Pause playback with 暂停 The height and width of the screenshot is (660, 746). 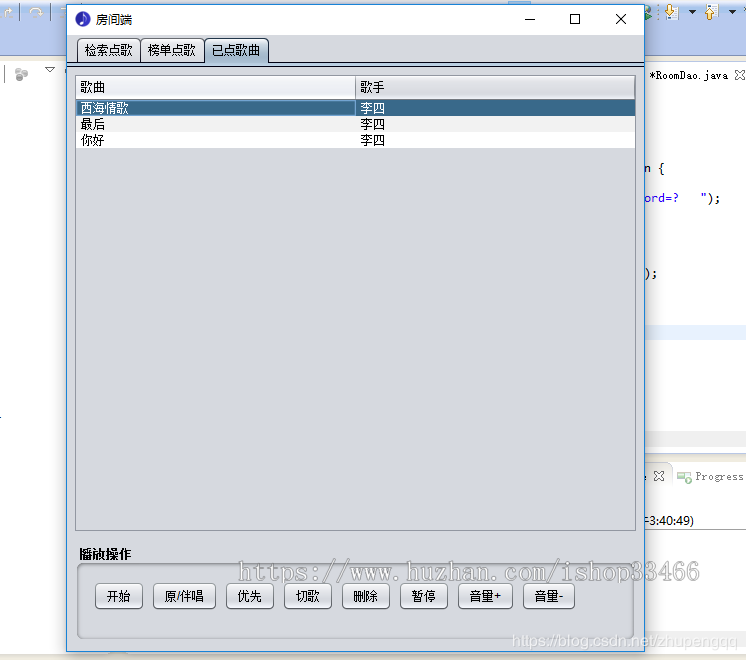424,596
